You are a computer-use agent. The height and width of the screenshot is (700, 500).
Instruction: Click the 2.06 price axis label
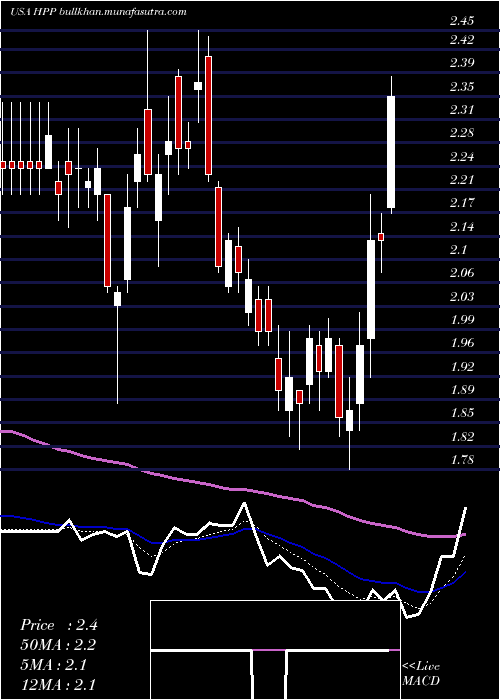pos(462,273)
